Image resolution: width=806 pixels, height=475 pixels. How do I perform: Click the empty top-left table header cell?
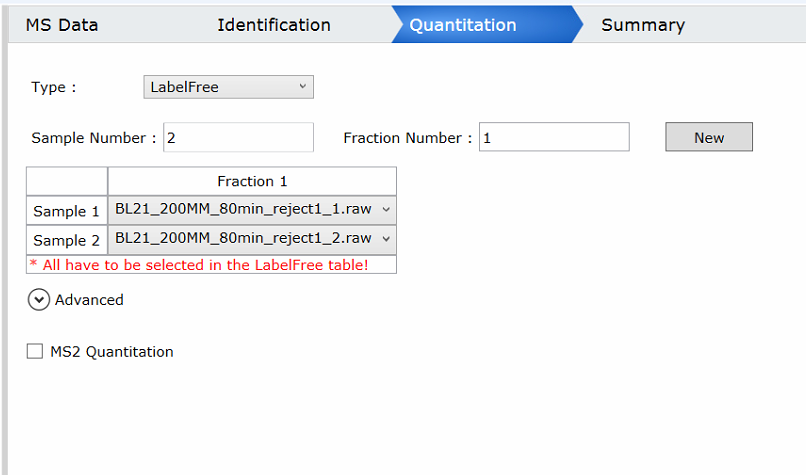[67, 181]
